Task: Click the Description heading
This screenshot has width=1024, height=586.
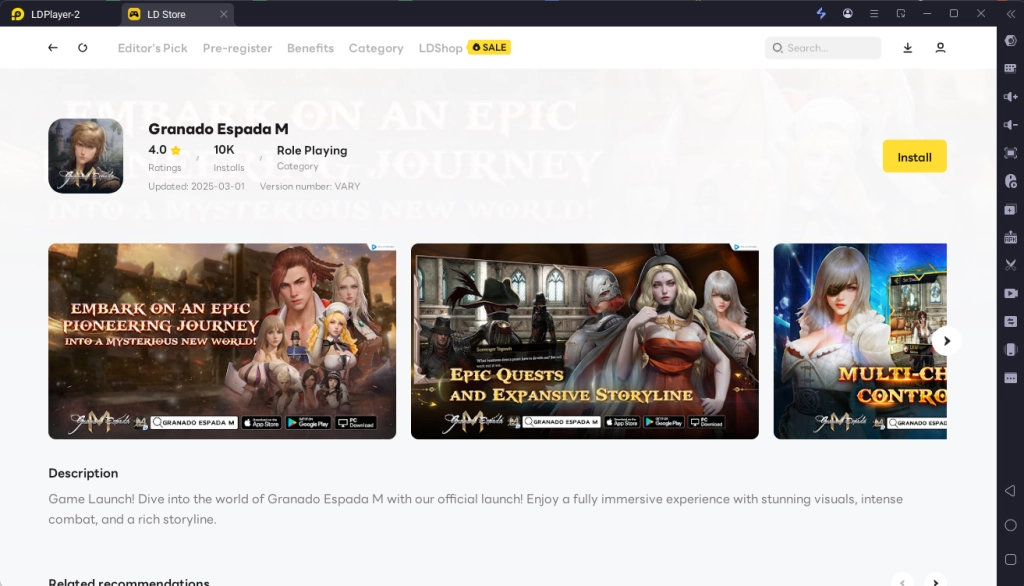Action: pos(83,473)
